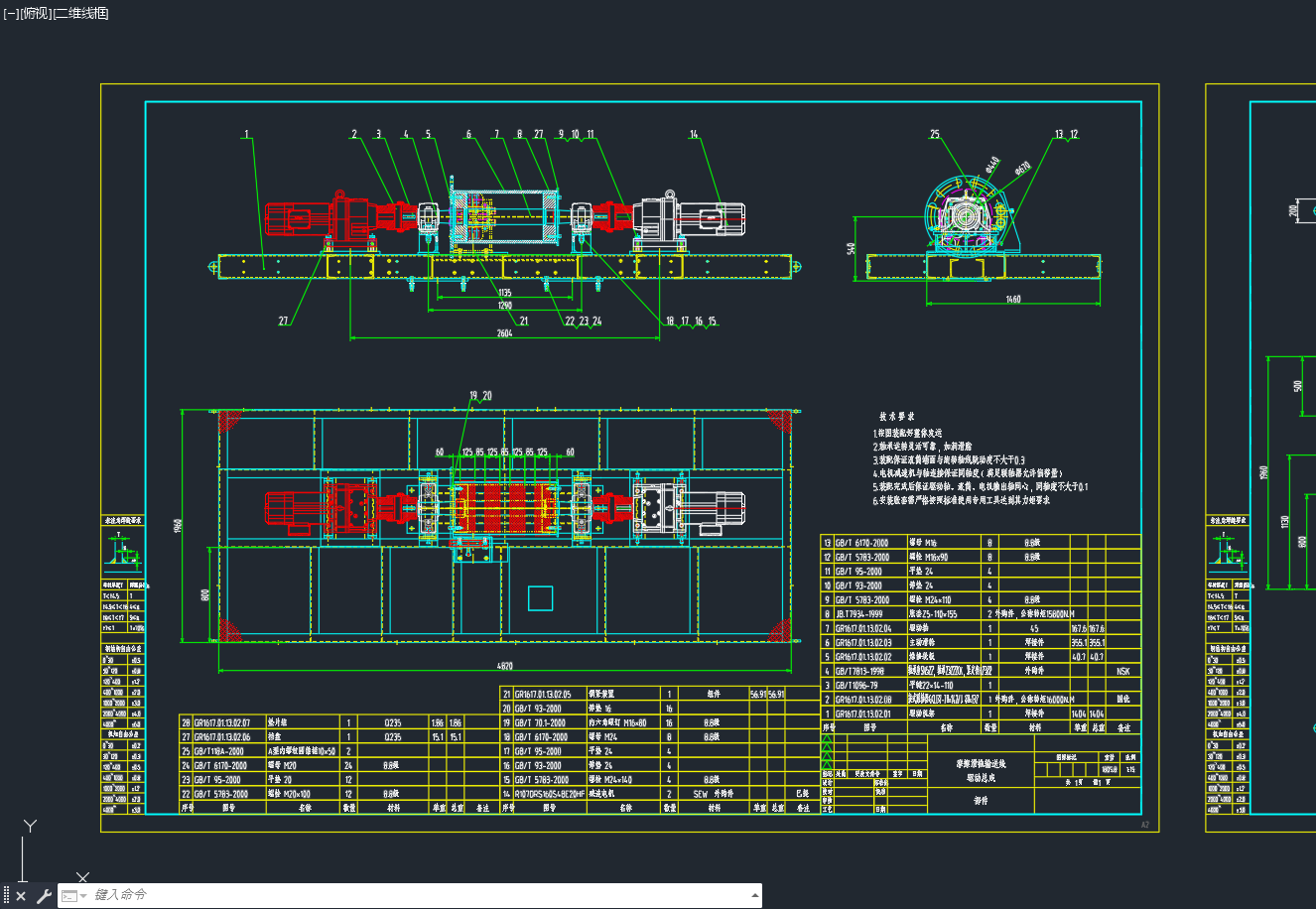Image resolution: width=1316 pixels, height=909 pixels.
Task: Select the R107DRS160S4BE20HF parts list cell
Action: click(552, 794)
